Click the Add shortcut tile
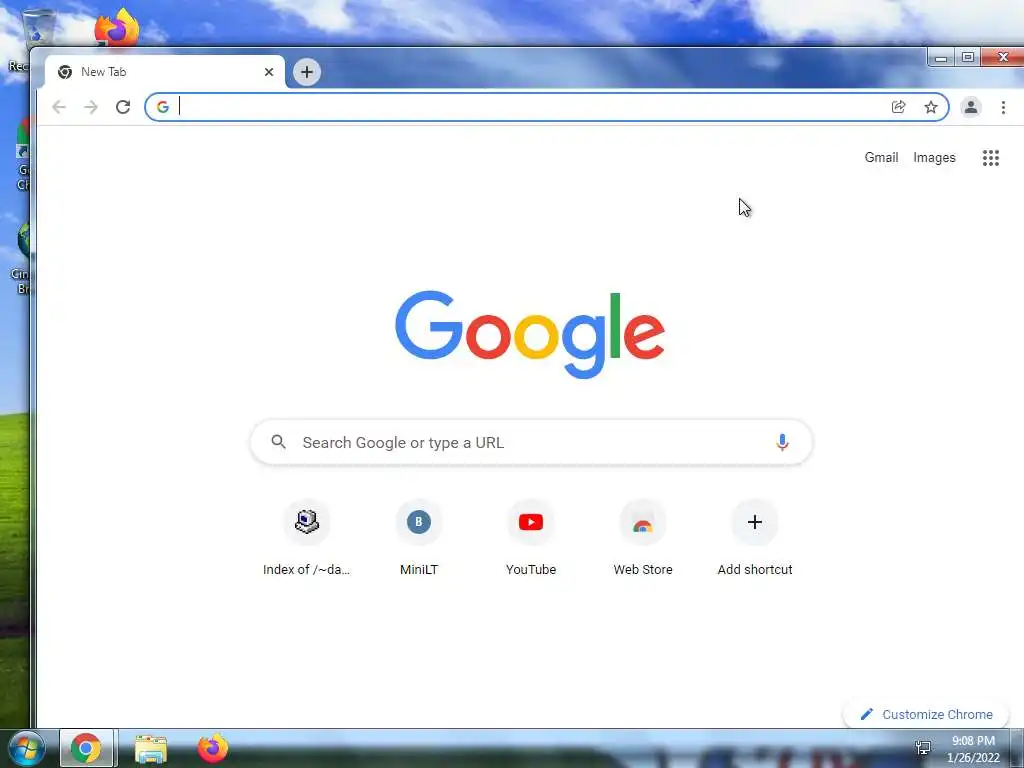 (x=755, y=538)
